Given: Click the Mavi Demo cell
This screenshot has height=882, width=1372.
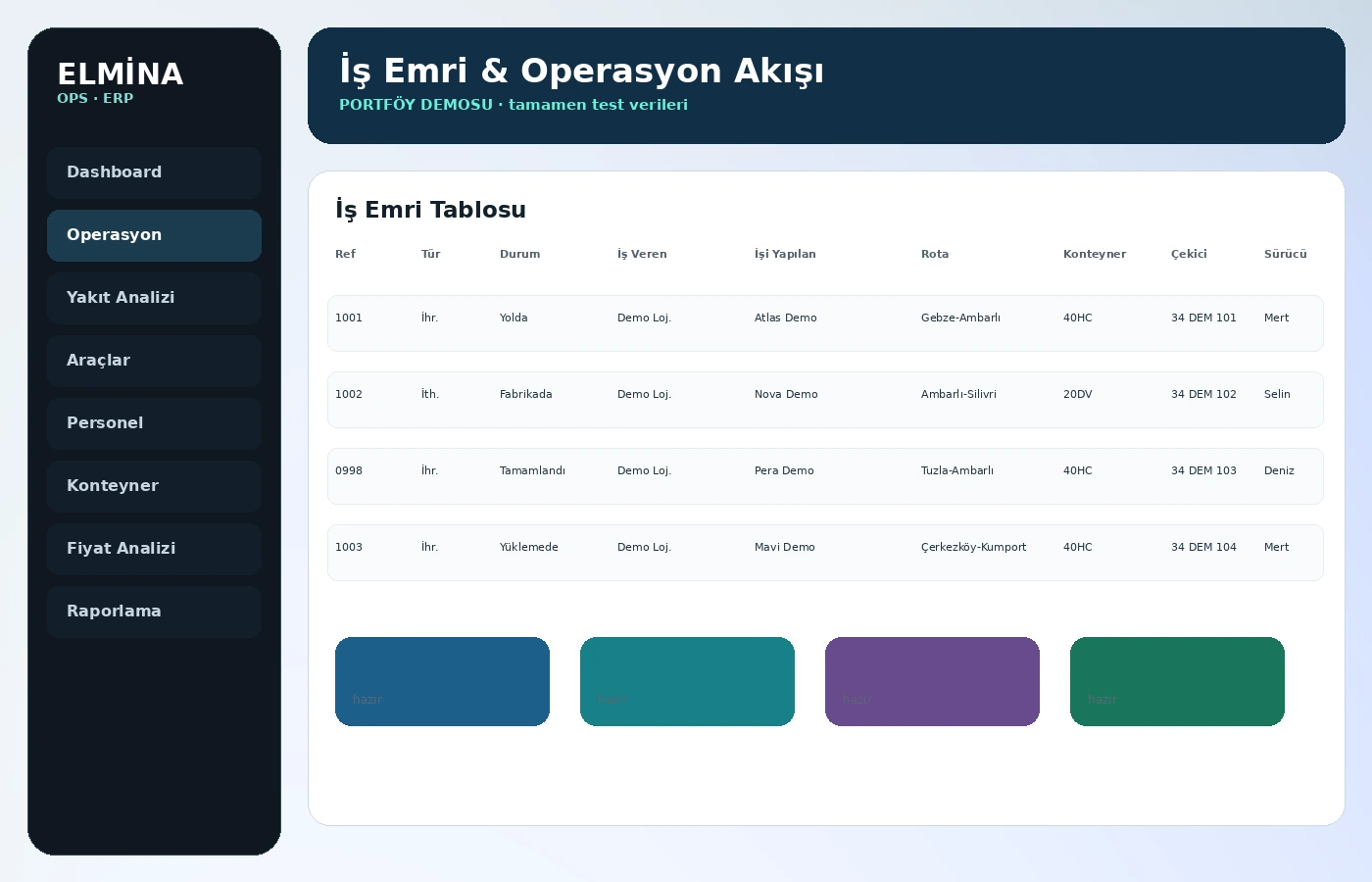Looking at the screenshot, I should [784, 547].
